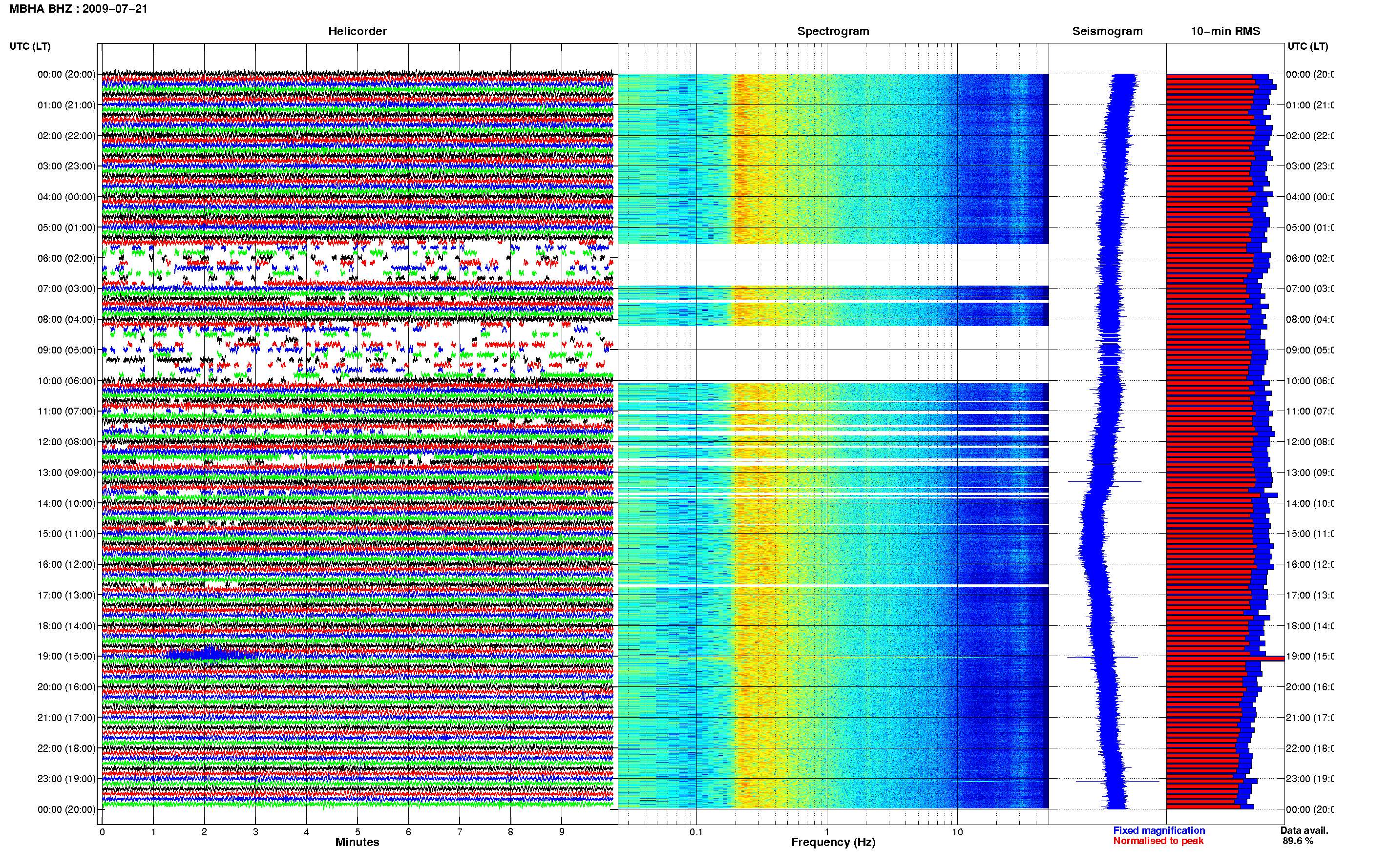
Task: Select the Helicorder panel heading
Action: 357,31
